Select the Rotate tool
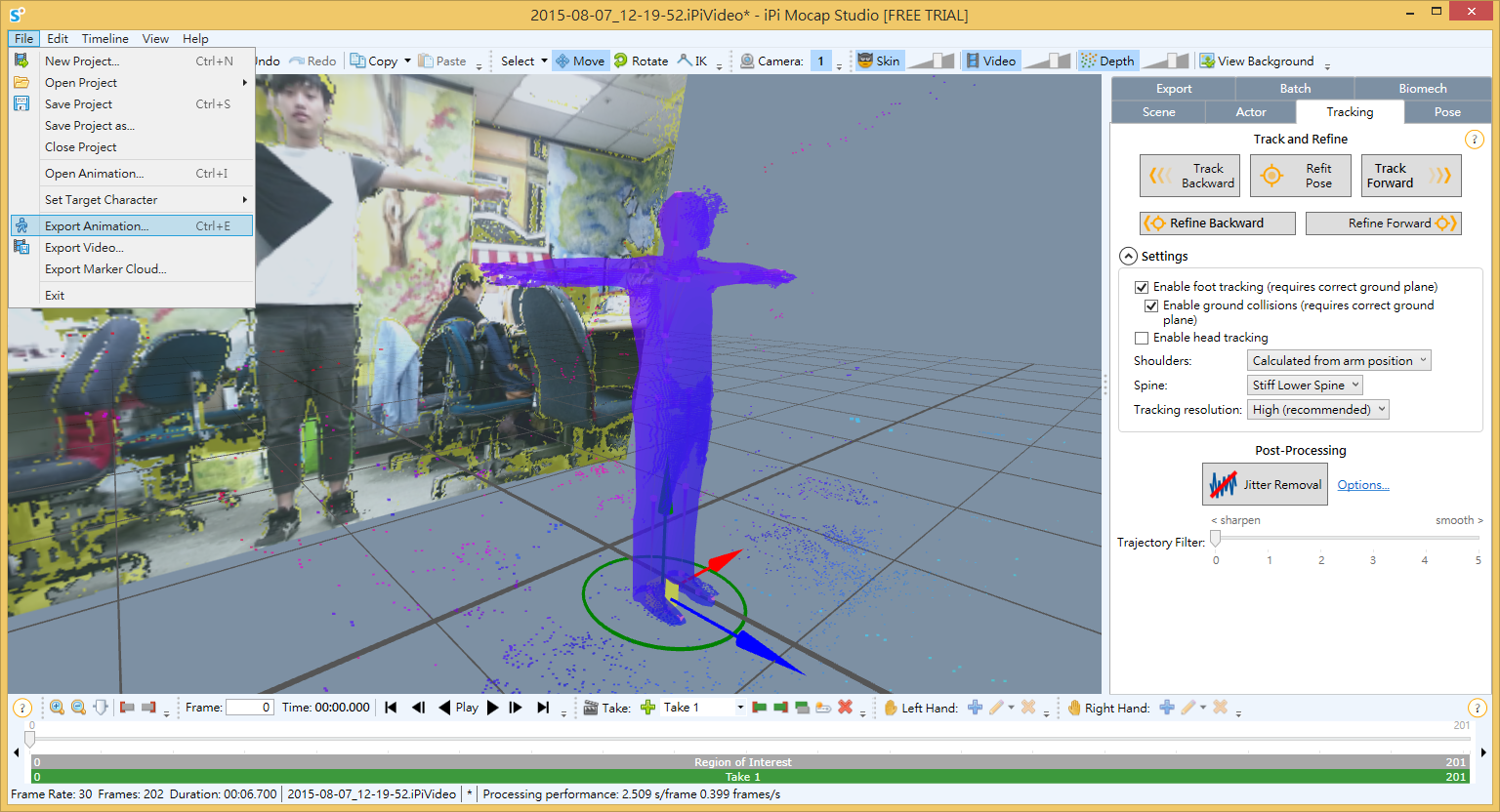The width and height of the screenshot is (1500, 812). pyautogui.click(x=641, y=61)
